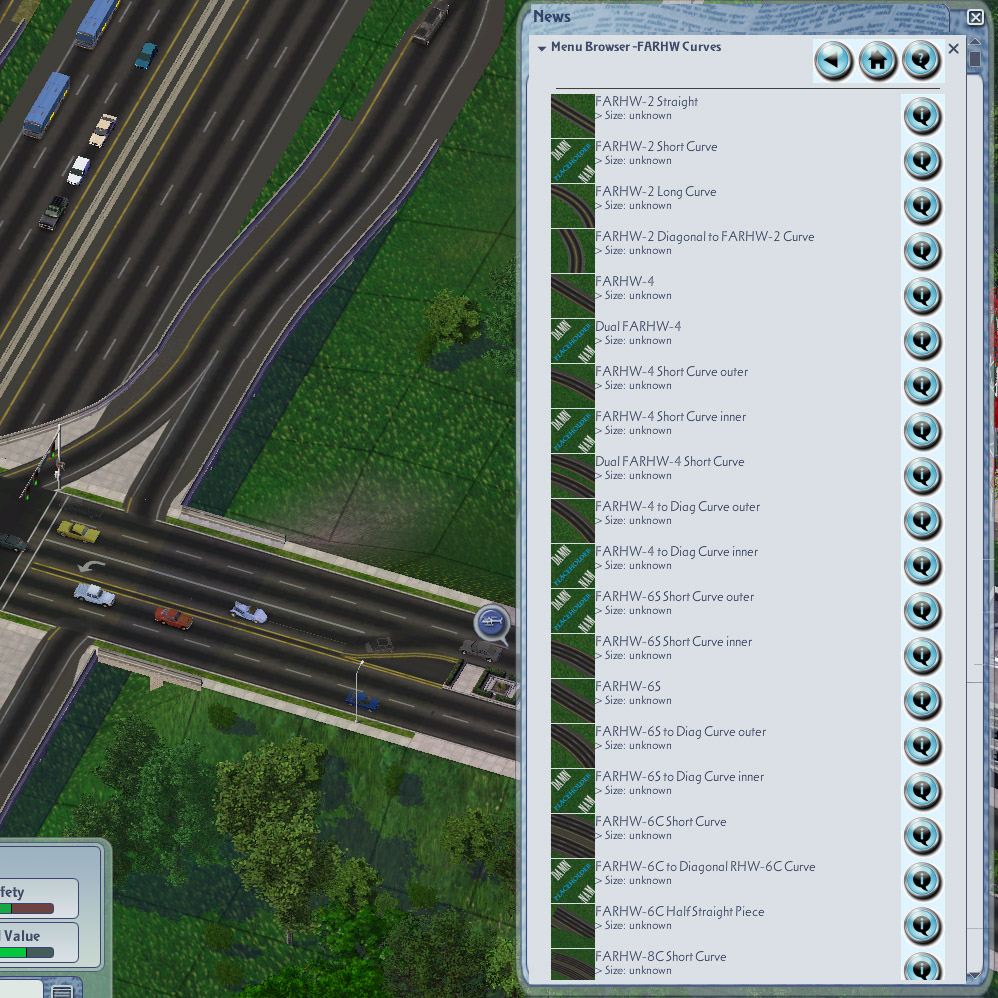Show info for FARHW-2 Straight

click(922, 116)
